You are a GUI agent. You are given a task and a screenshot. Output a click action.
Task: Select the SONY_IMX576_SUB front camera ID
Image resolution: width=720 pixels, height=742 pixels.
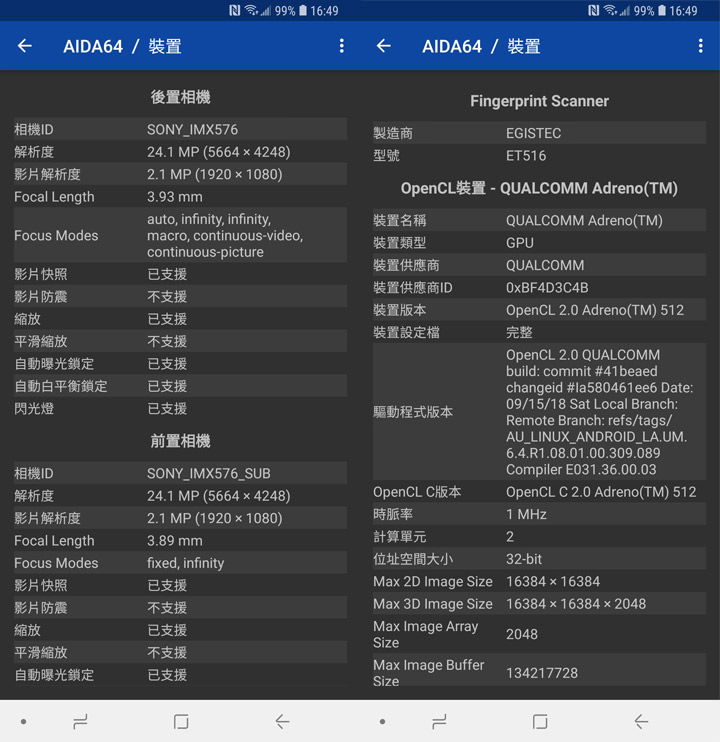click(209, 474)
